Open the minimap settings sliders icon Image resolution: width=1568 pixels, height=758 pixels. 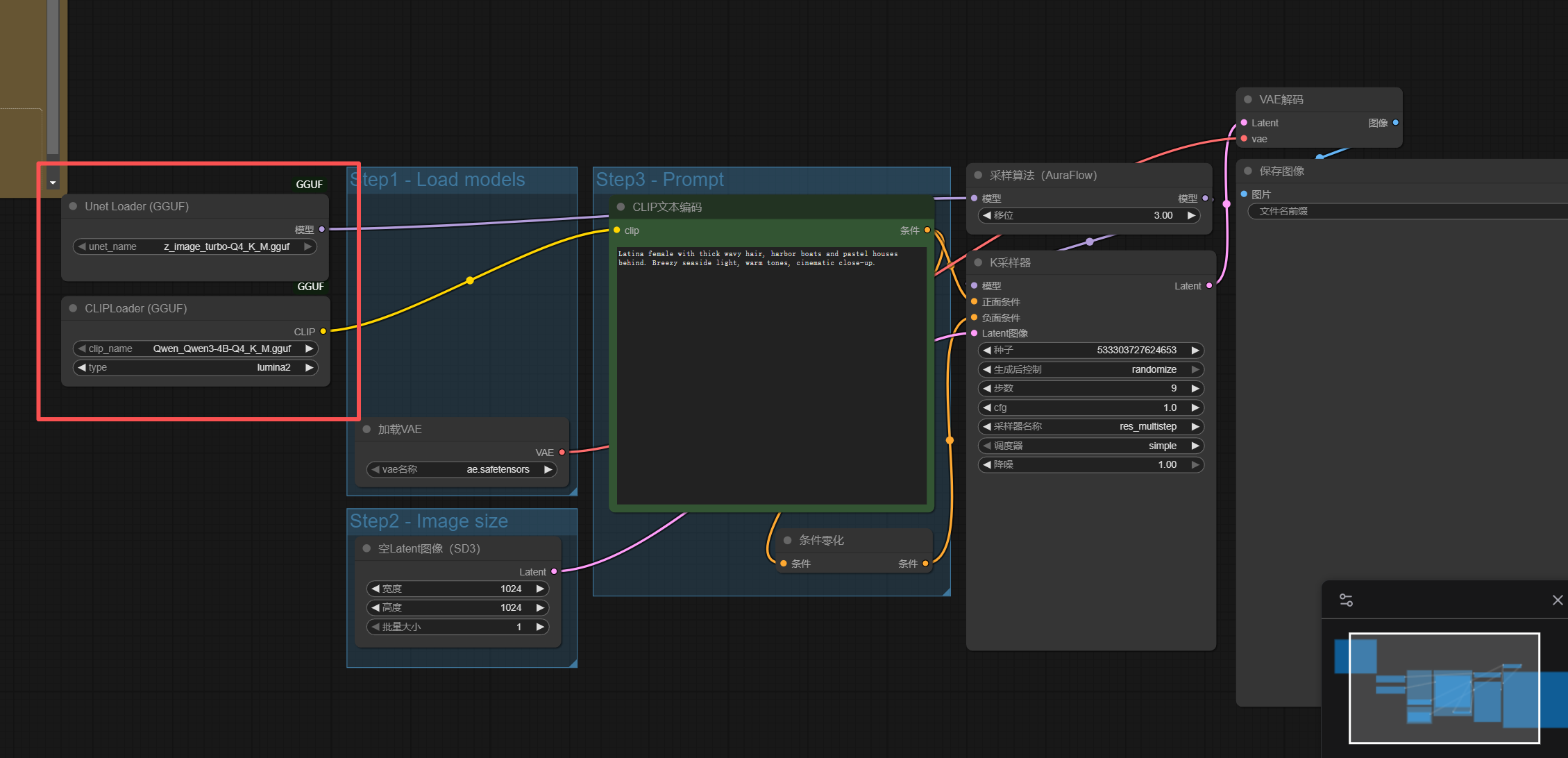pos(1346,600)
